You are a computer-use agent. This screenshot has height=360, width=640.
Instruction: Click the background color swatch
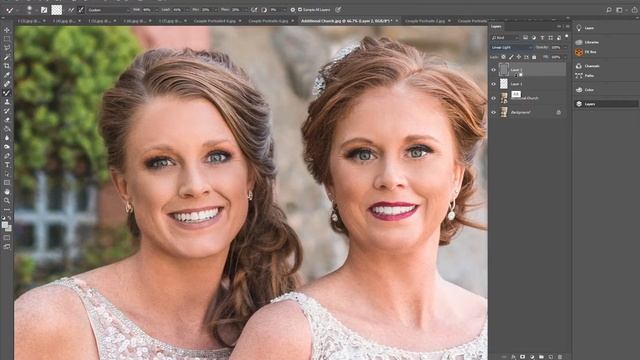pos(9,229)
